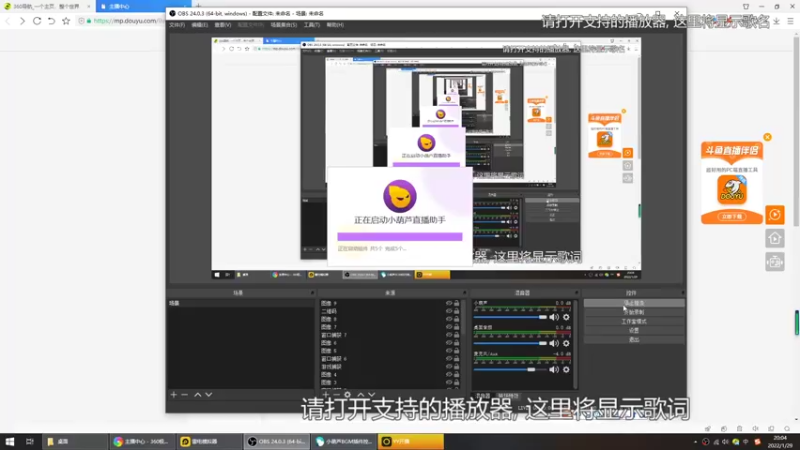Viewport: 800px width, 450px height.
Task: Toggle visibility of 图像 7
Action: (x=449, y=327)
